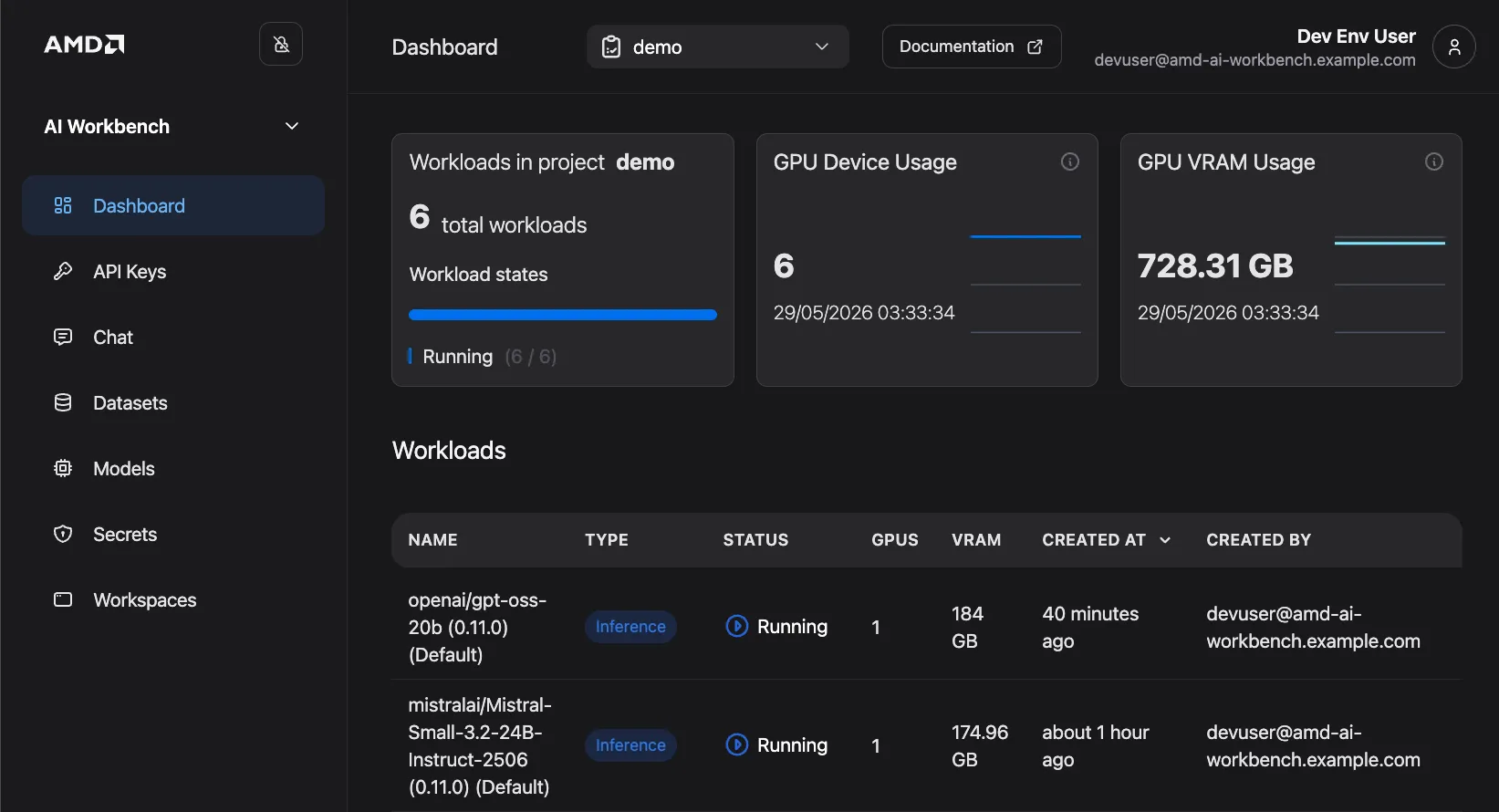Click the GPU VRAM Usage info icon

pyautogui.click(x=1434, y=161)
